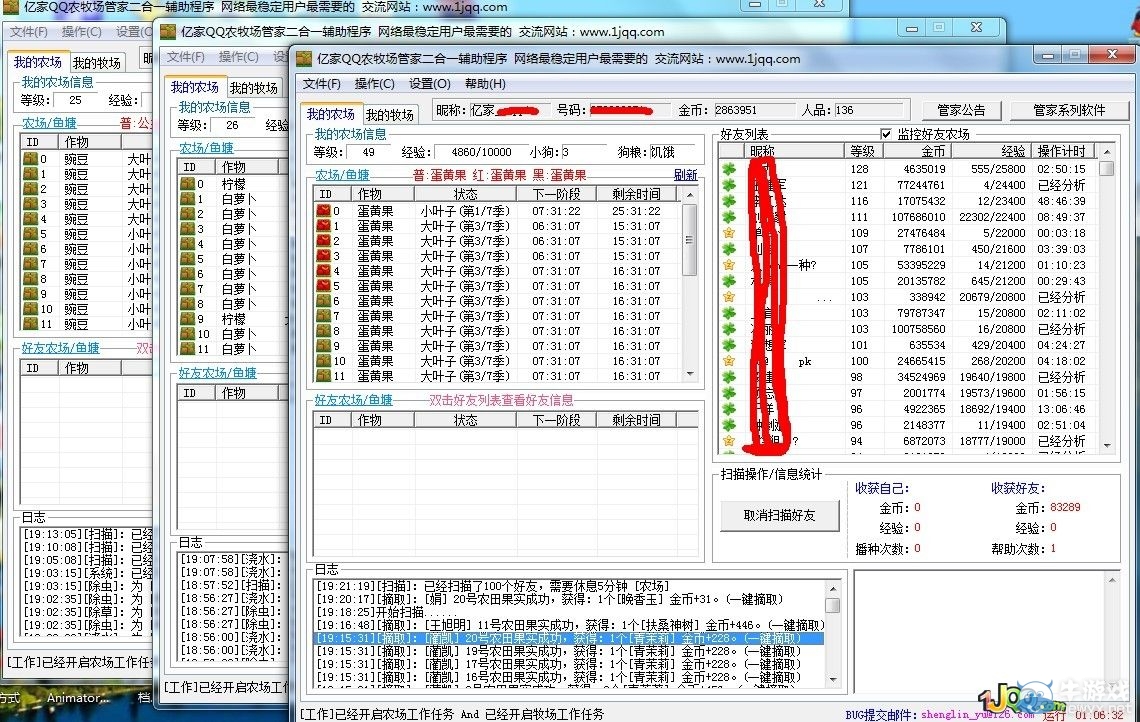Click the friend list scrollbar up arrow
The height and width of the screenshot is (722, 1140).
coord(1107,151)
